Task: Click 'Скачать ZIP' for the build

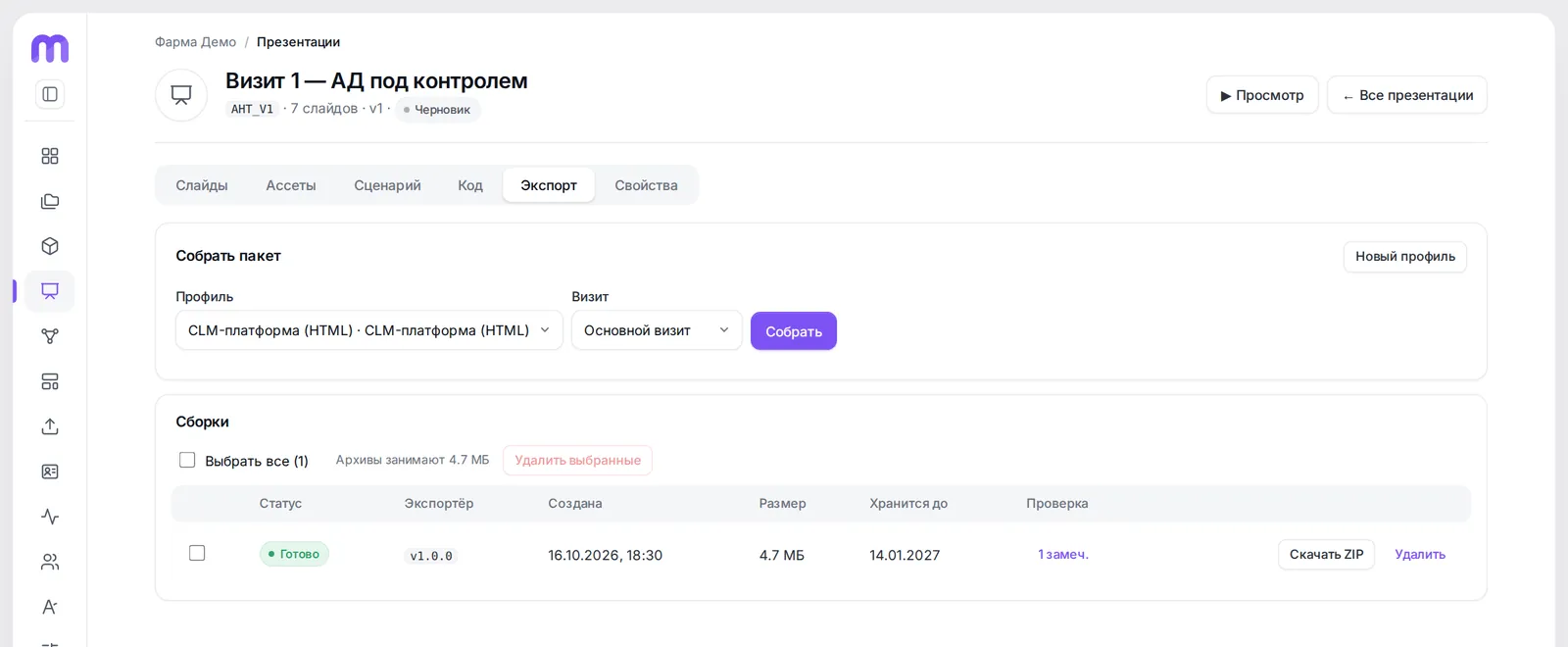Action: tap(1326, 555)
